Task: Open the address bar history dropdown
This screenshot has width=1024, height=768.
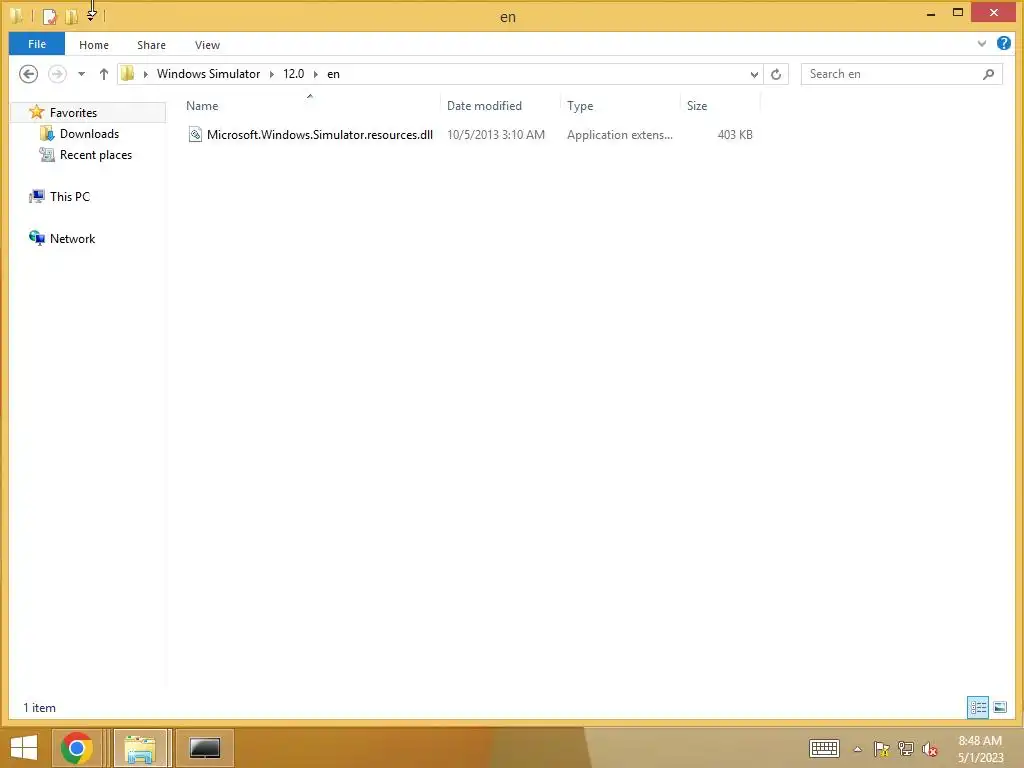Action: point(754,74)
